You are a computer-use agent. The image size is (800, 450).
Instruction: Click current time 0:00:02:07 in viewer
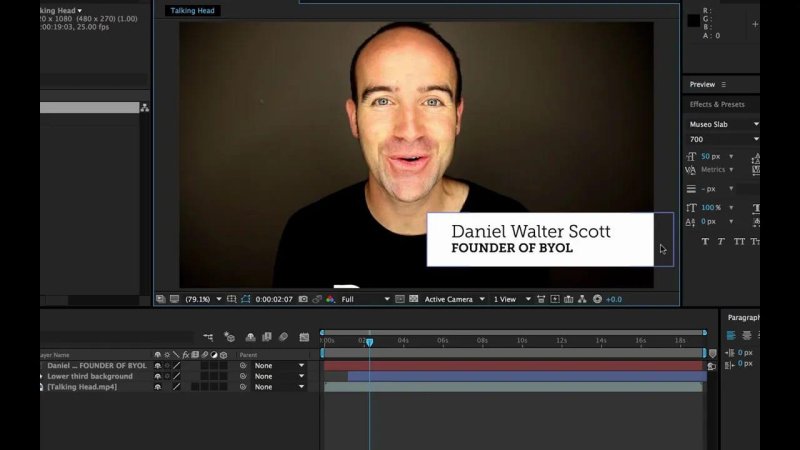click(x=274, y=299)
